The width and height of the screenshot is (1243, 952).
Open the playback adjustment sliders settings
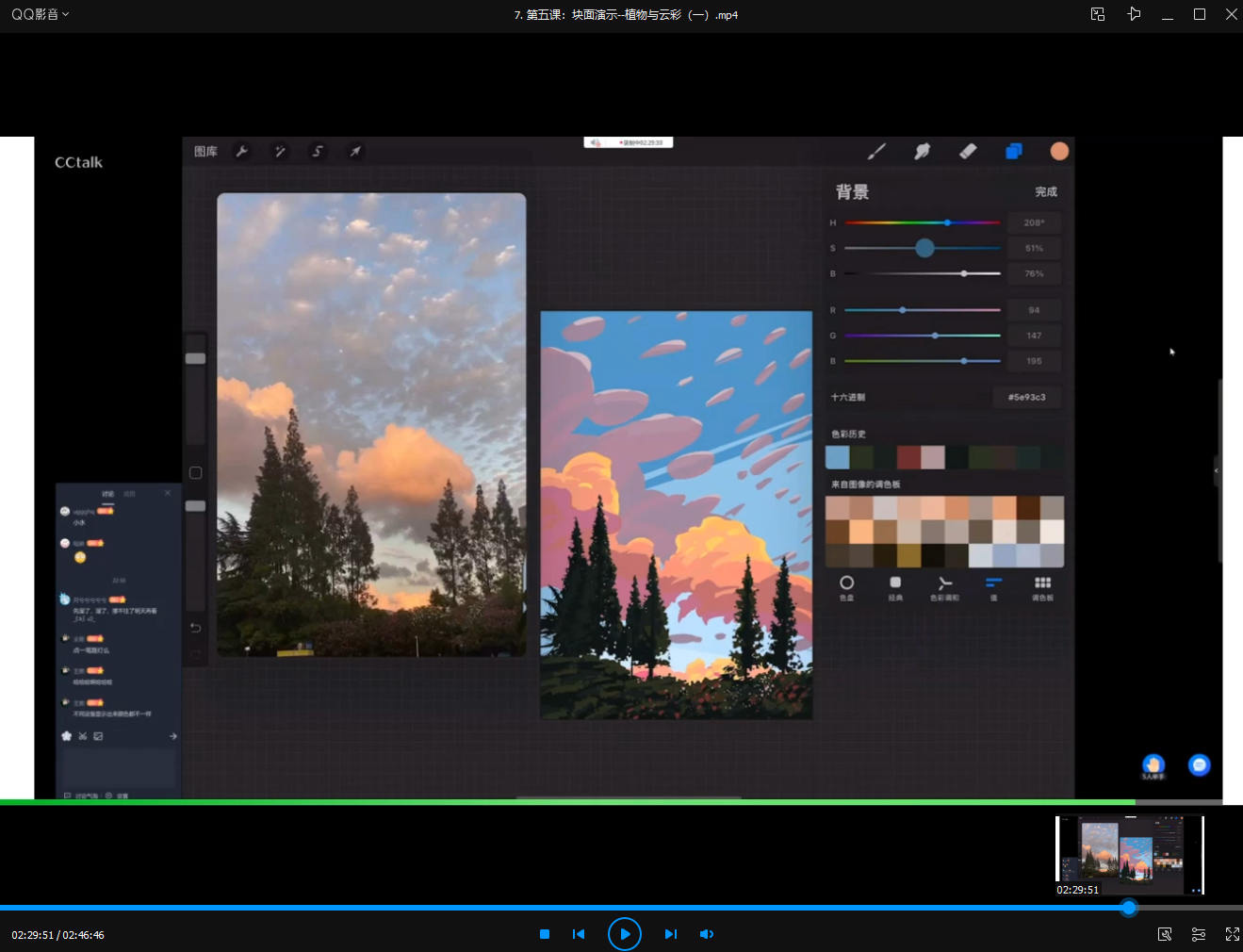(1199, 934)
